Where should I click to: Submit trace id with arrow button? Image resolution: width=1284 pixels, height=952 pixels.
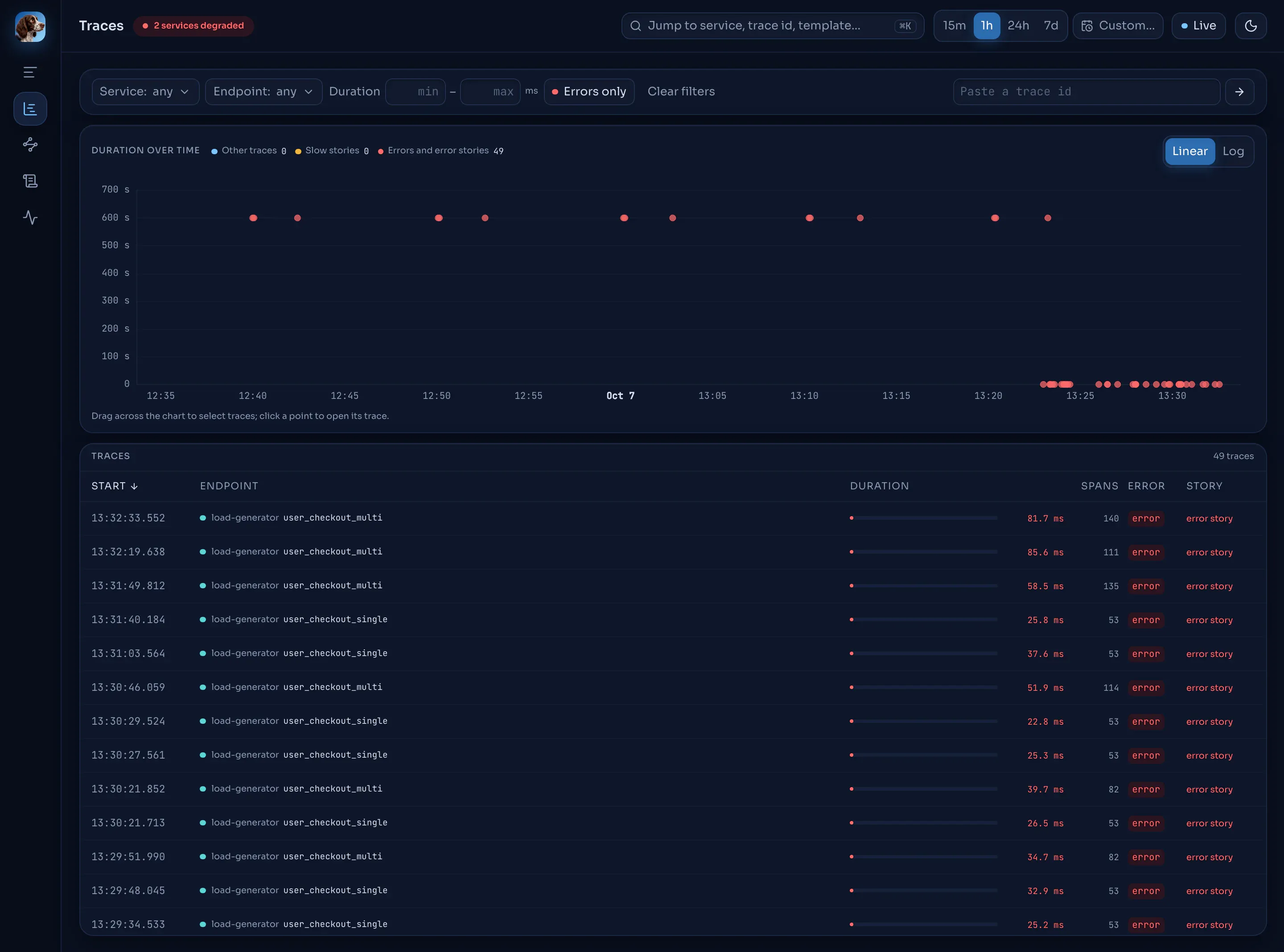point(1239,92)
